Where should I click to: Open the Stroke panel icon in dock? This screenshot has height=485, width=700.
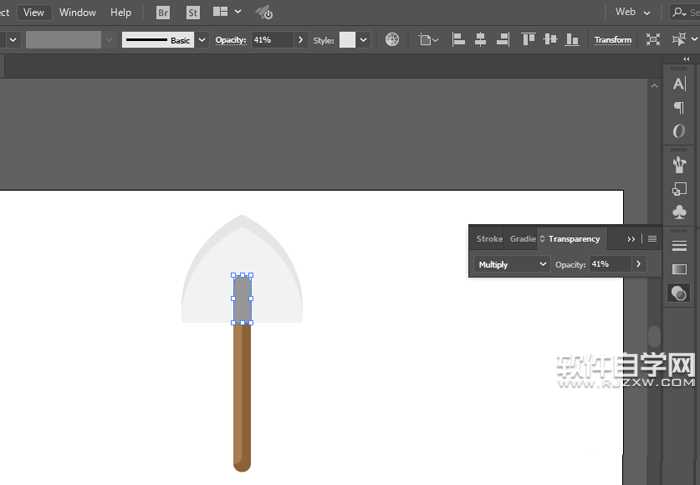(679, 245)
